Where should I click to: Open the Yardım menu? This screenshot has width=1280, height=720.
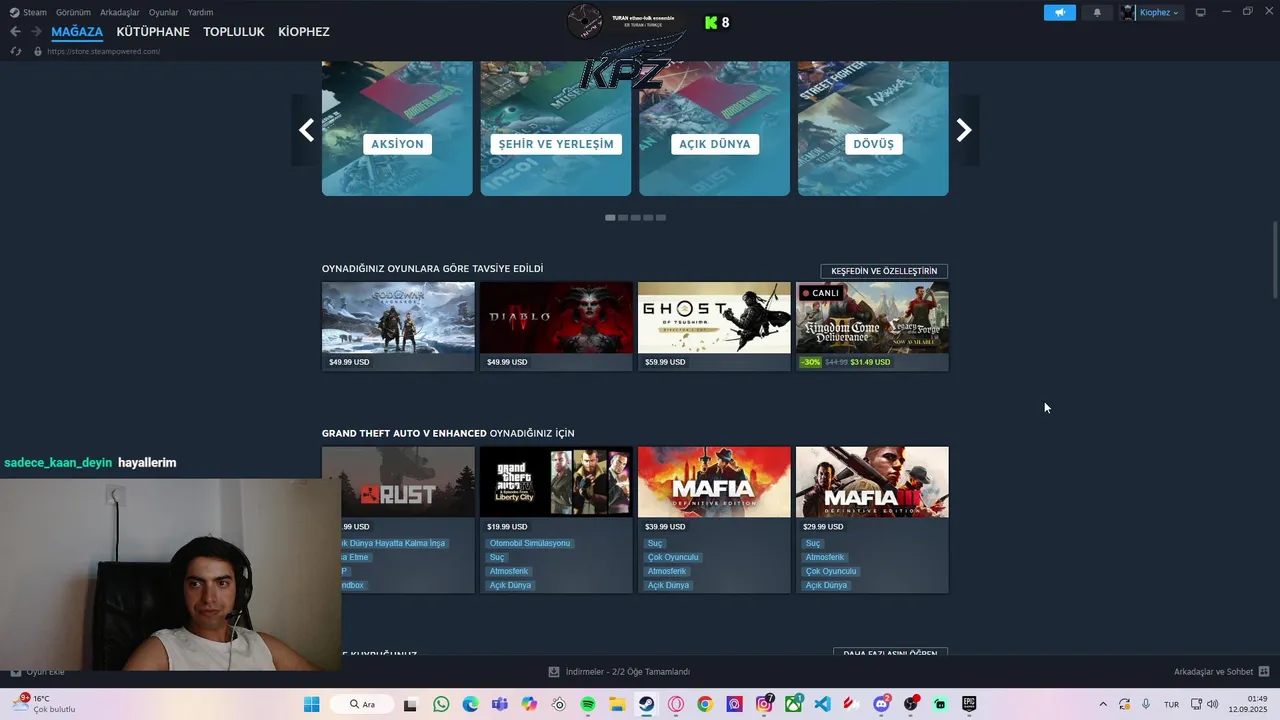click(200, 12)
